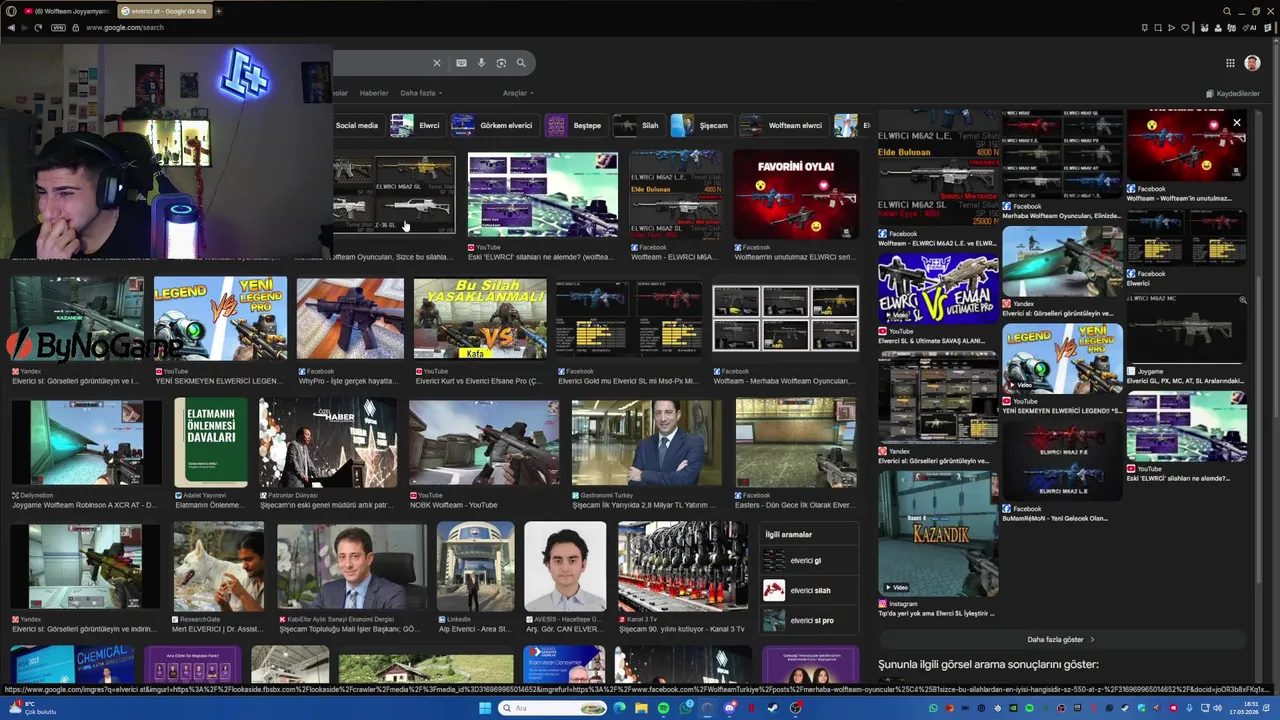Click the player play-triangle toolbar icon
This screenshot has width=1280, height=720.
pos(1171,27)
